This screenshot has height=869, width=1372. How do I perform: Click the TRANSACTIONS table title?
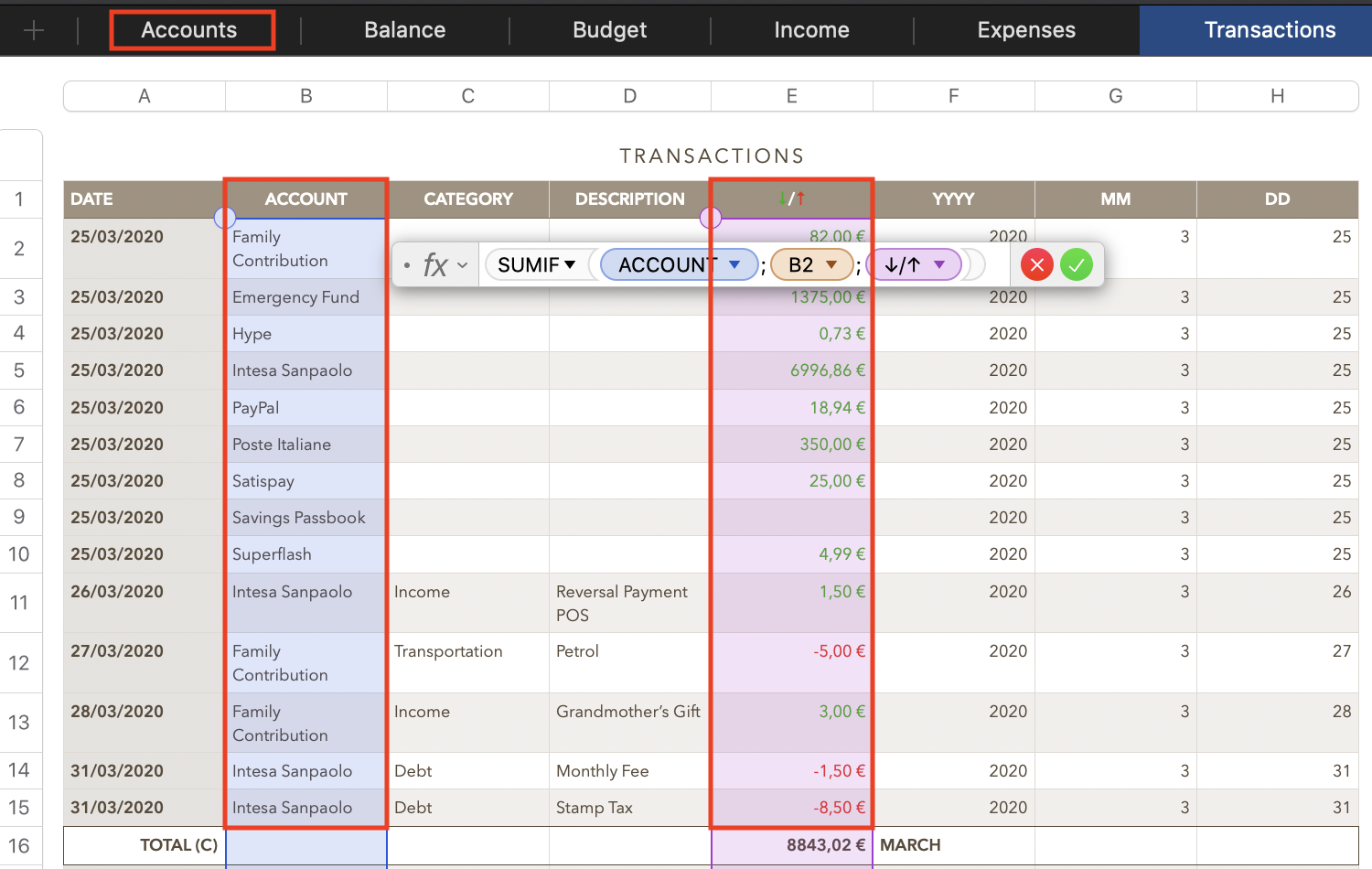coord(712,156)
